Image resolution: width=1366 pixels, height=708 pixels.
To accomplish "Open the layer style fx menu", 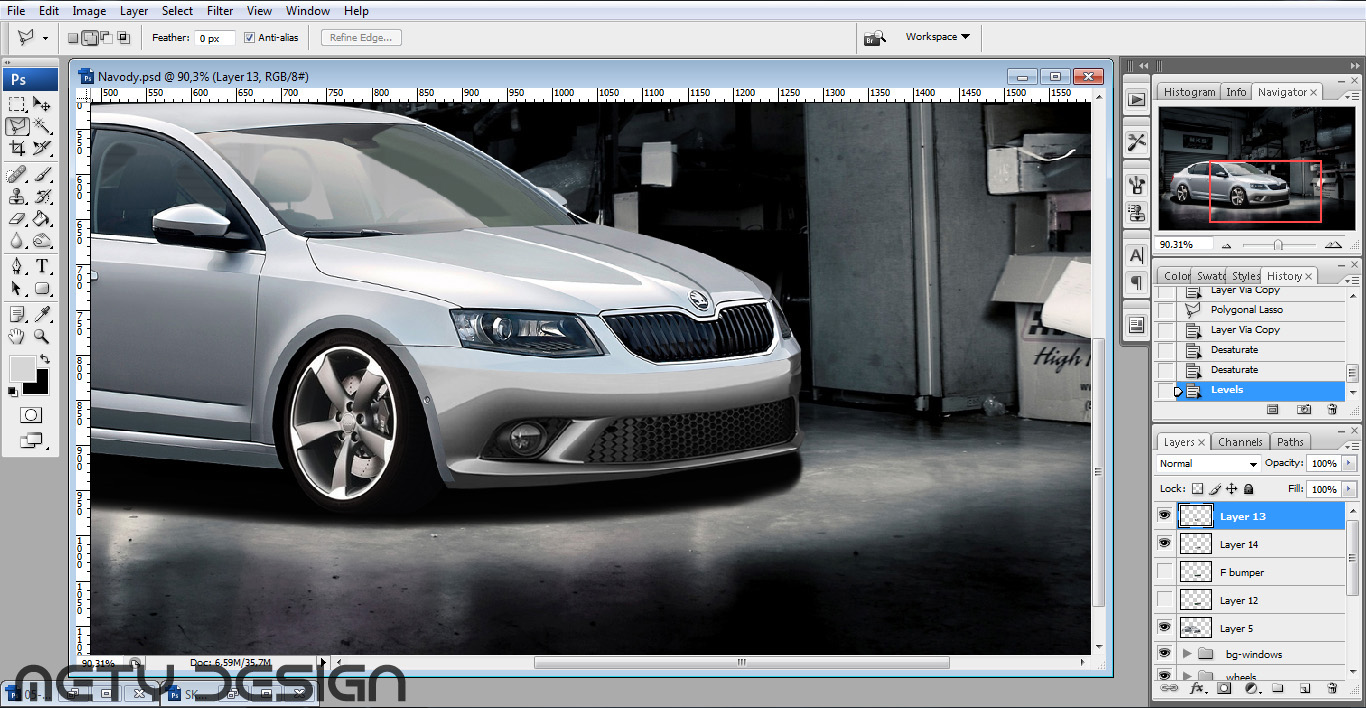I will coord(1196,689).
